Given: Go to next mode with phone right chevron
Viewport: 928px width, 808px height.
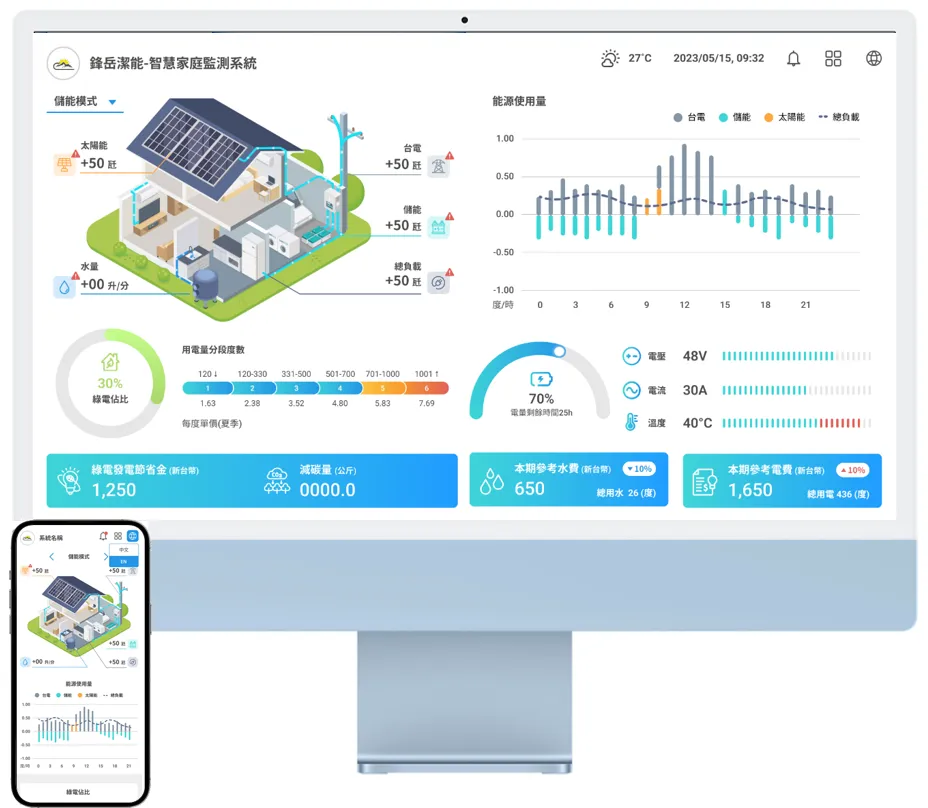Looking at the screenshot, I should [105, 556].
